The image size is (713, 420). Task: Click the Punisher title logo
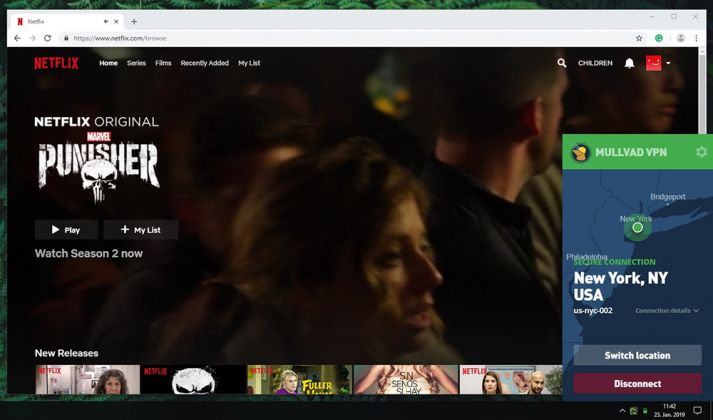(x=99, y=169)
